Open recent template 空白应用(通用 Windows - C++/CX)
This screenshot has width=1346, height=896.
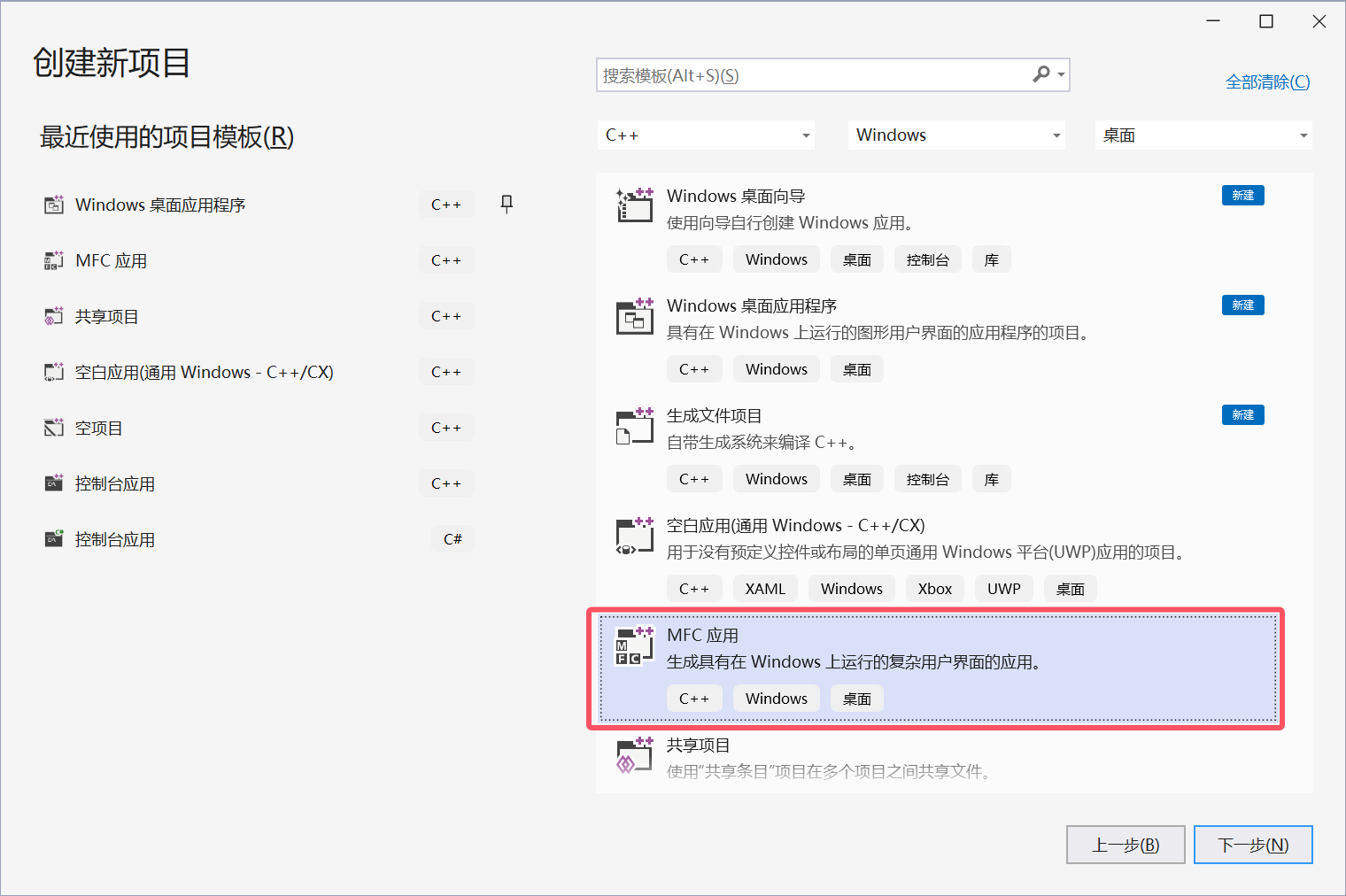(205, 372)
